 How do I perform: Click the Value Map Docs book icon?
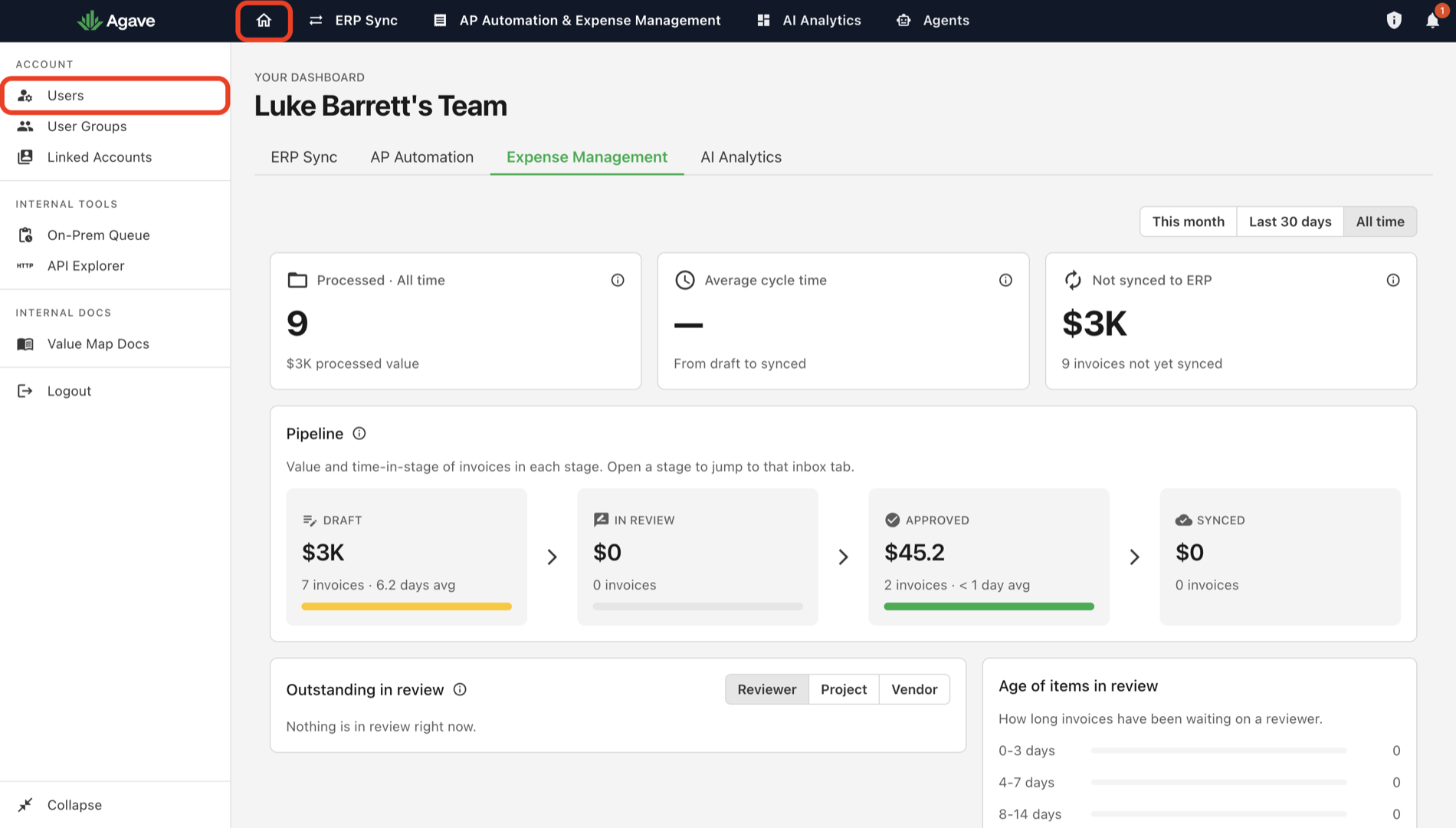pos(25,344)
